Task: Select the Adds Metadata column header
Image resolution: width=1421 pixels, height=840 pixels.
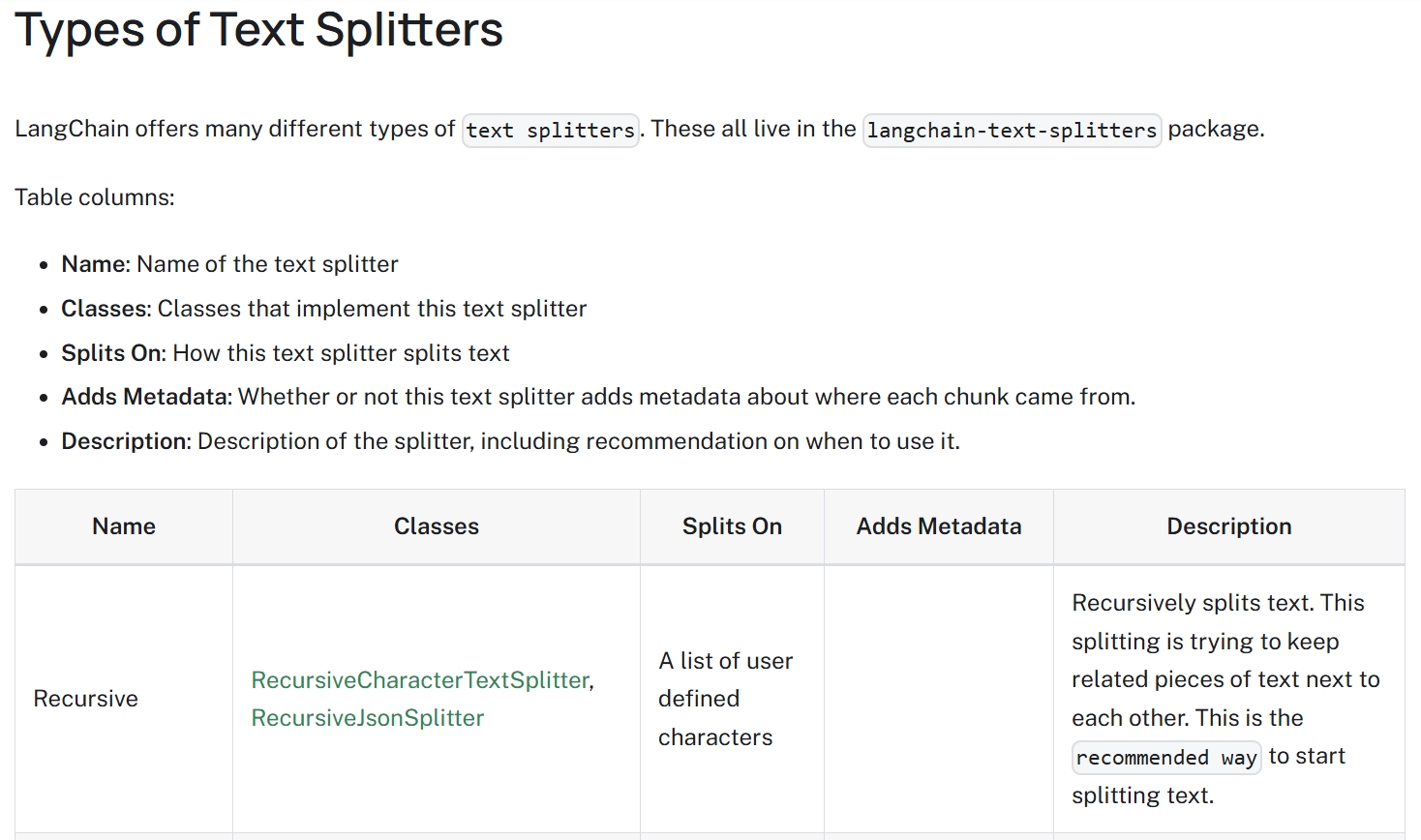Action: (x=939, y=526)
